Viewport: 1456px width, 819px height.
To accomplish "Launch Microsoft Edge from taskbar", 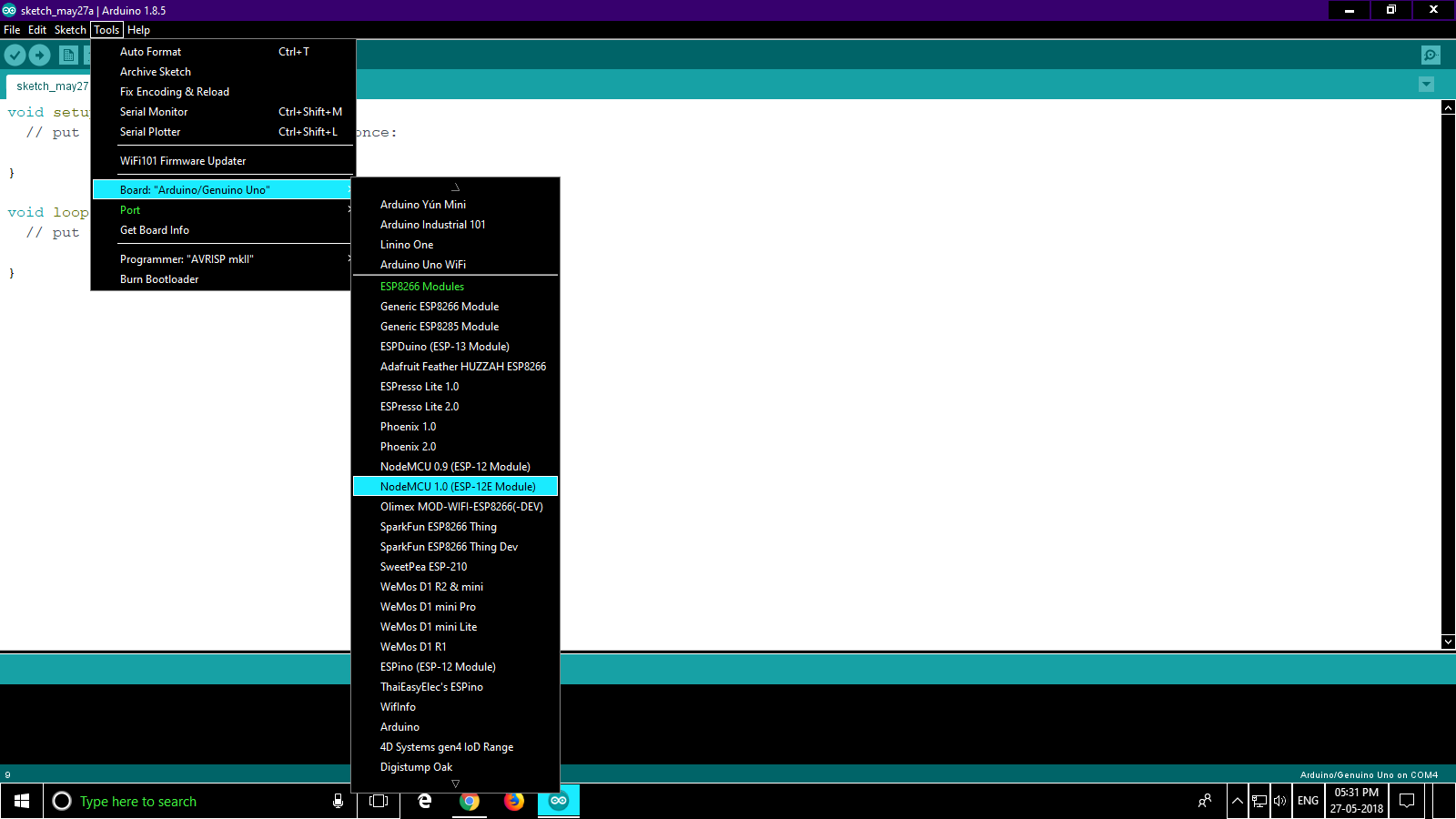I will pos(425,801).
